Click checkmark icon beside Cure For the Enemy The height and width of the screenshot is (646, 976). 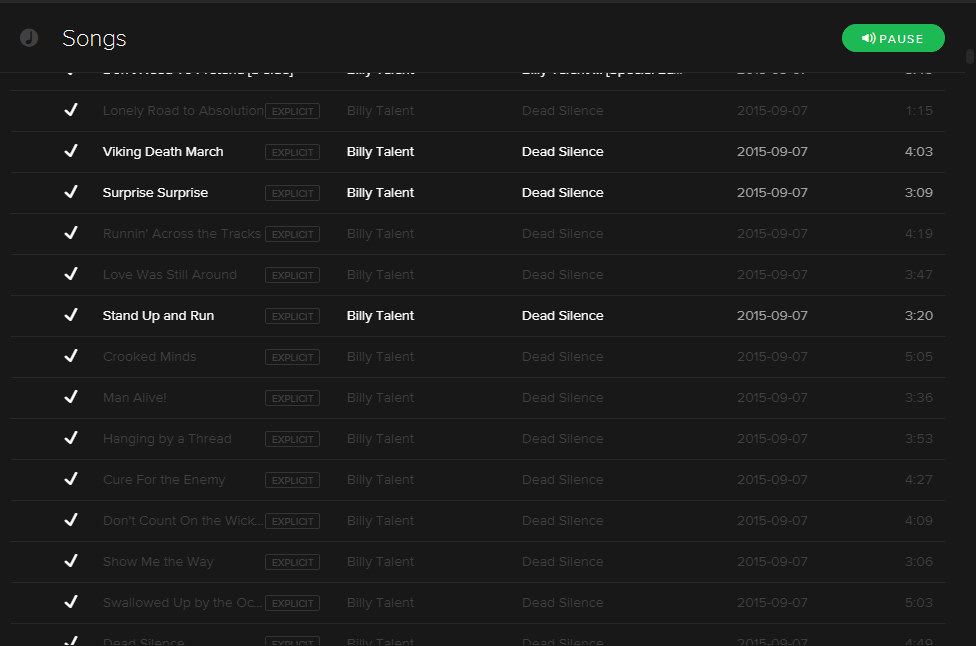[x=71, y=479]
